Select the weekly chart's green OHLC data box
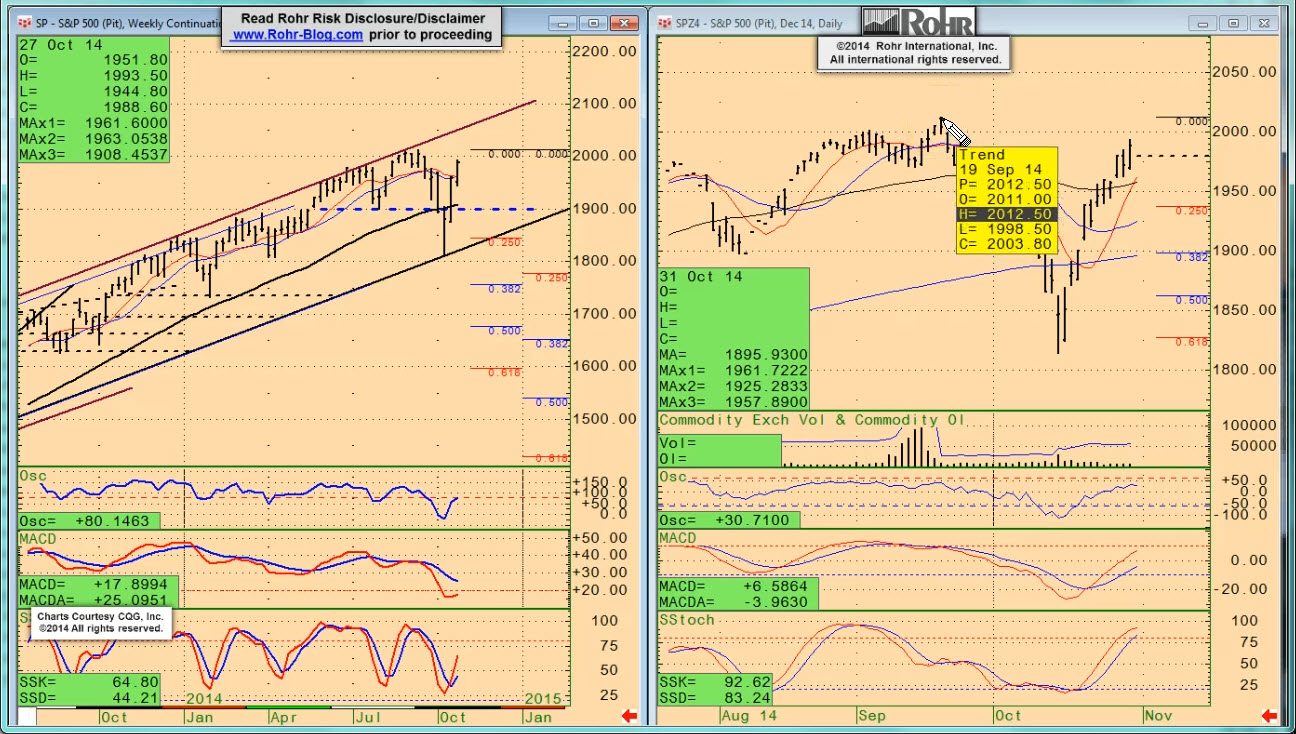Screen dimensions: 1296x734 (x=94, y=100)
